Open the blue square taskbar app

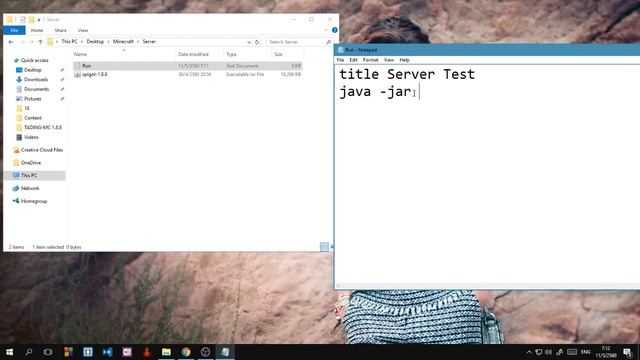click(88, 352)
